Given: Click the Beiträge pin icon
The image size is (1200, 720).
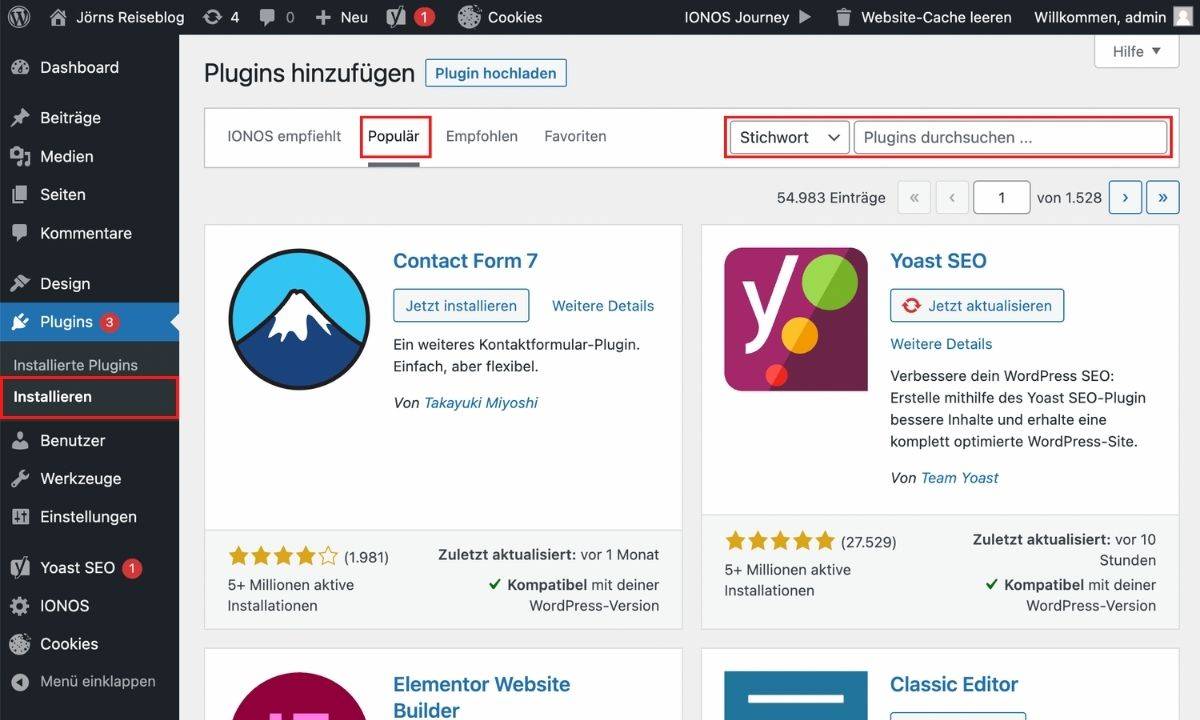Looking at the screenshot, I should (20, 118).
